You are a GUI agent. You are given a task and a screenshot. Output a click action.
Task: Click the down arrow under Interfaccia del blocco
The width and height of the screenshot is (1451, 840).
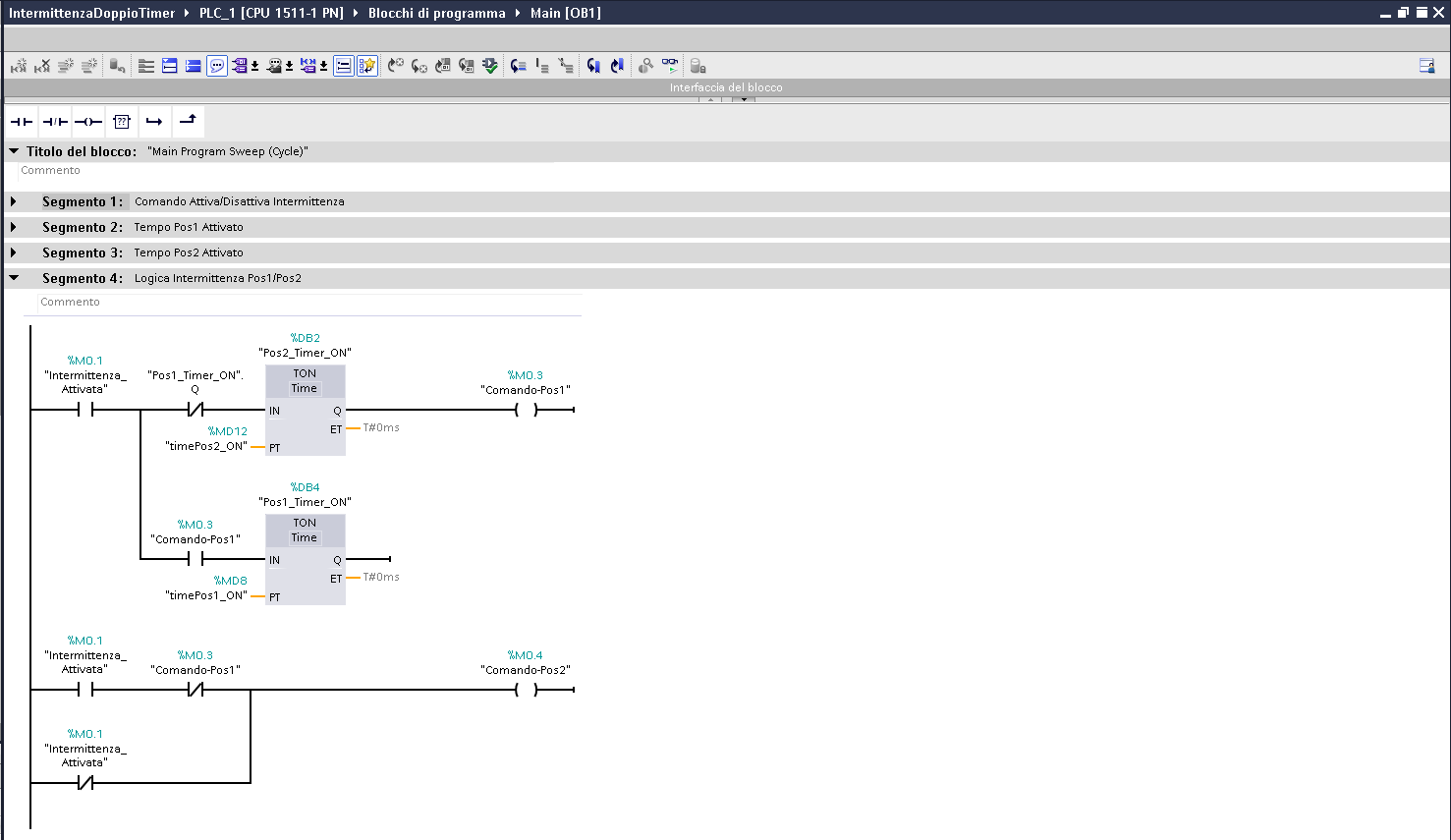click(744, 99)
